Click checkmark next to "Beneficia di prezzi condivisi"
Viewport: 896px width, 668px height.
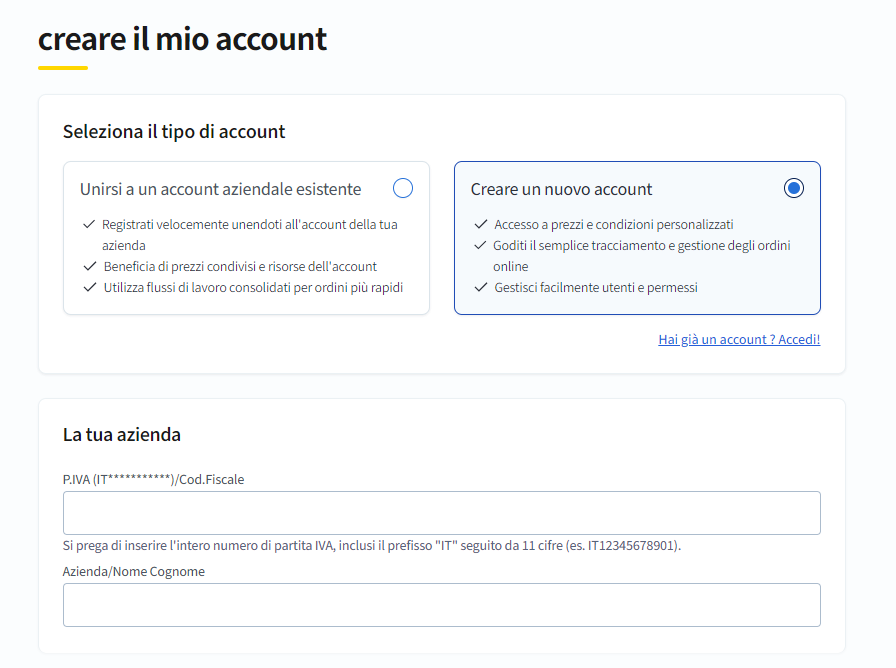point(89,266)
